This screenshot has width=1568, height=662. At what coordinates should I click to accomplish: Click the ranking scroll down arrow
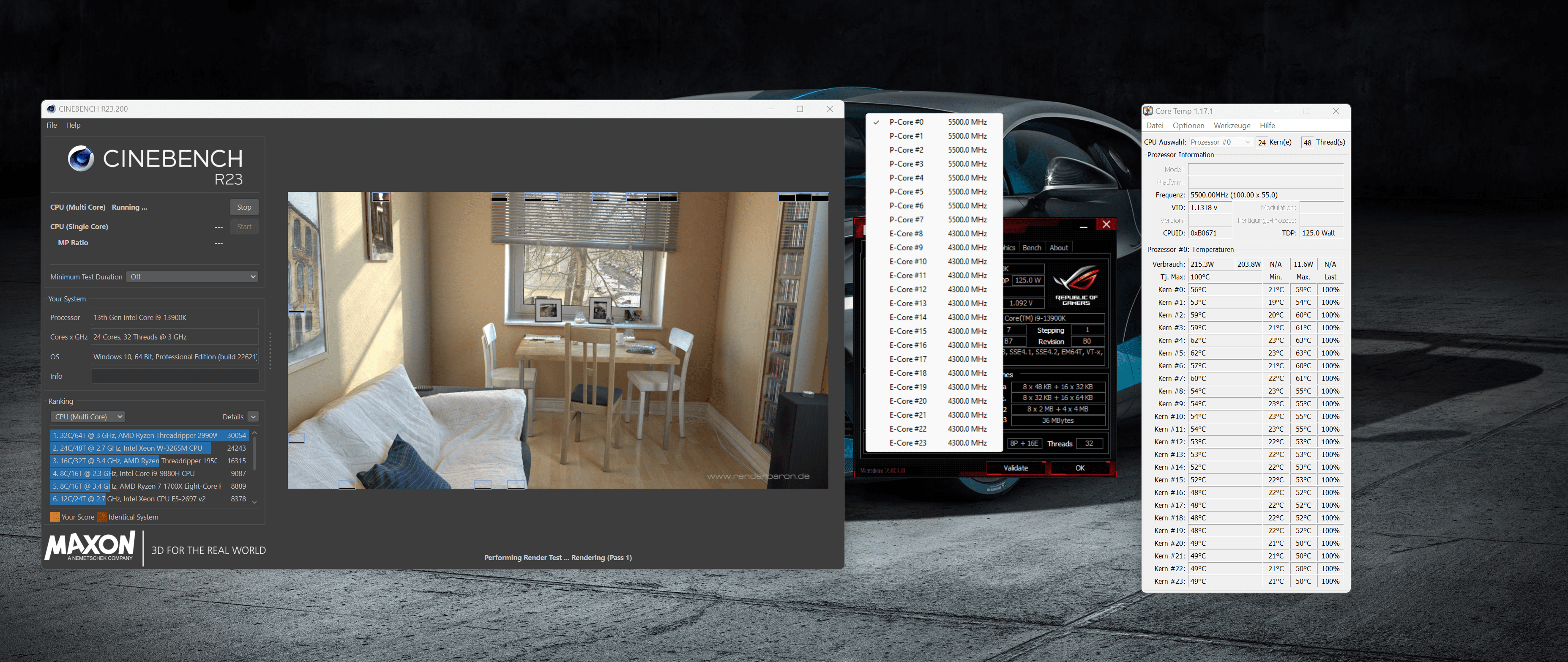tap(254, 503)
